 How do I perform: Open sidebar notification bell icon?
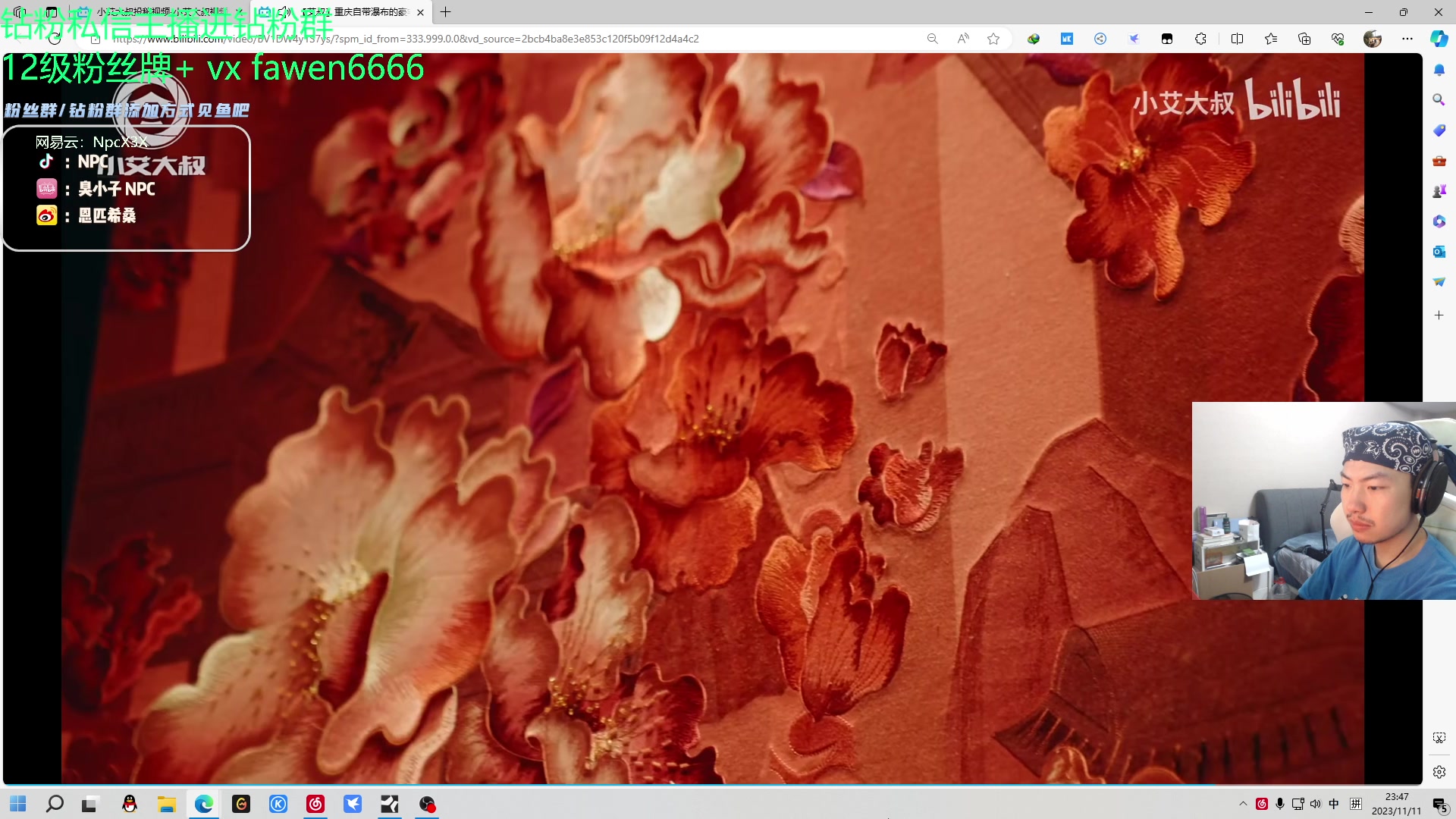(x=1439, y=70)
